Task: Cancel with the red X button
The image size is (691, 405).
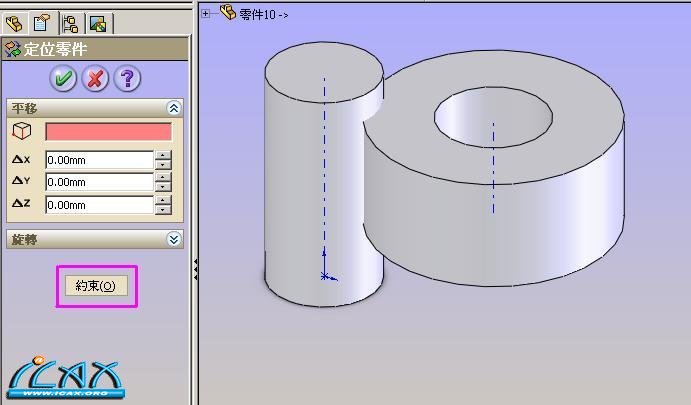Action: [95, 79]
